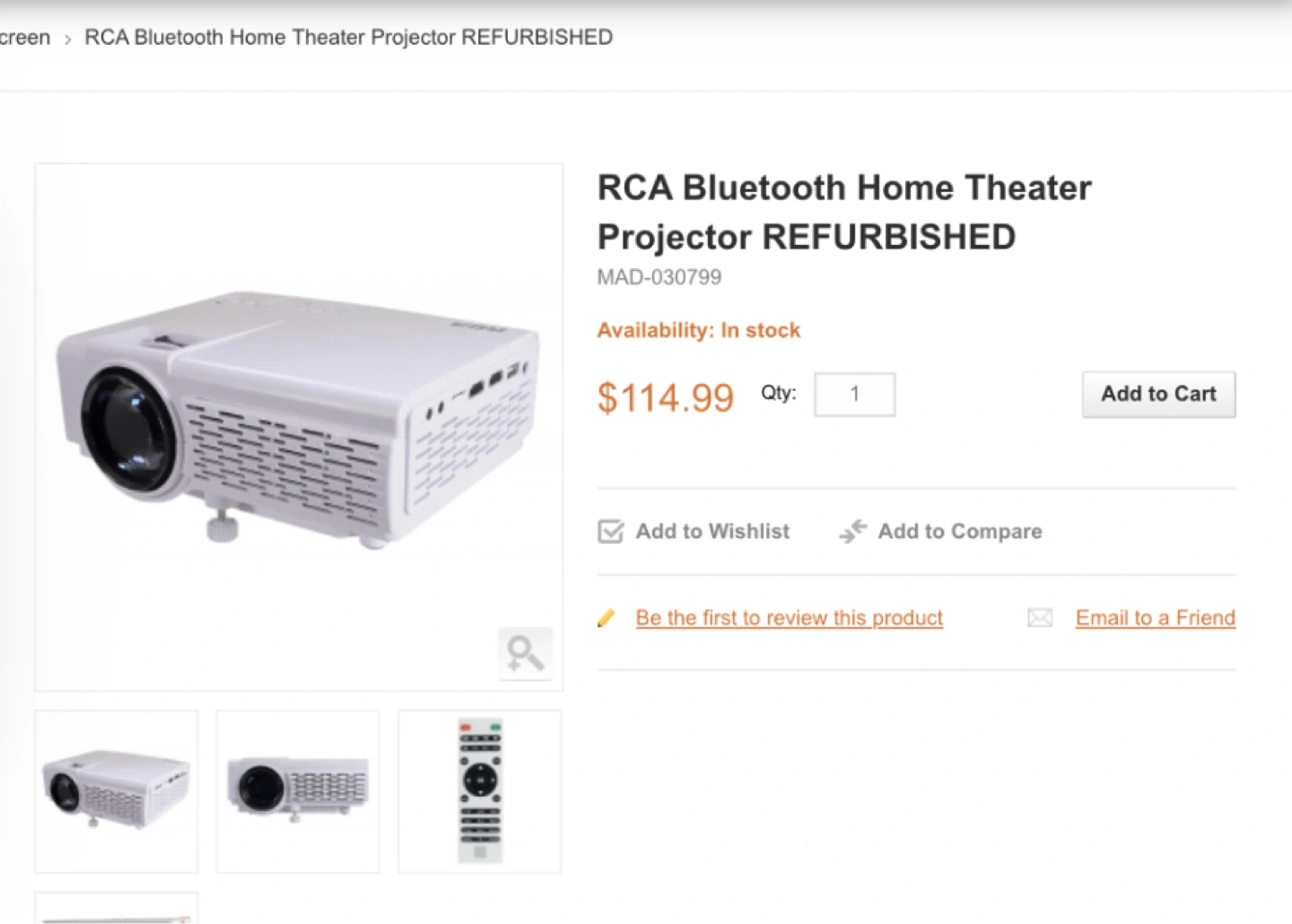
Task: Select the partially visible fourth thumbnail
Action: click(x=117, y=910)
